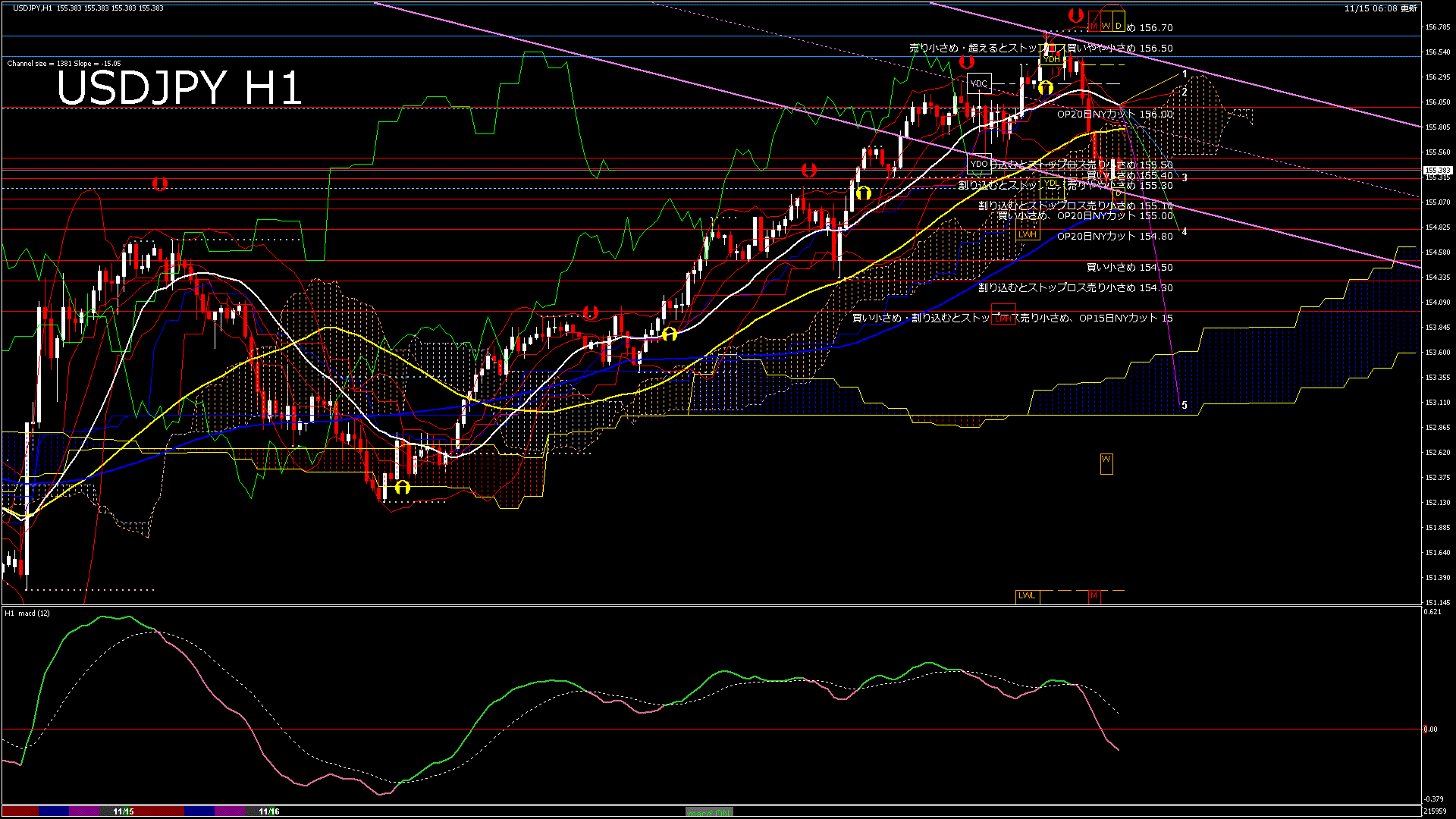Click the red sell arrow near 154.00 line

coord(591,312)
